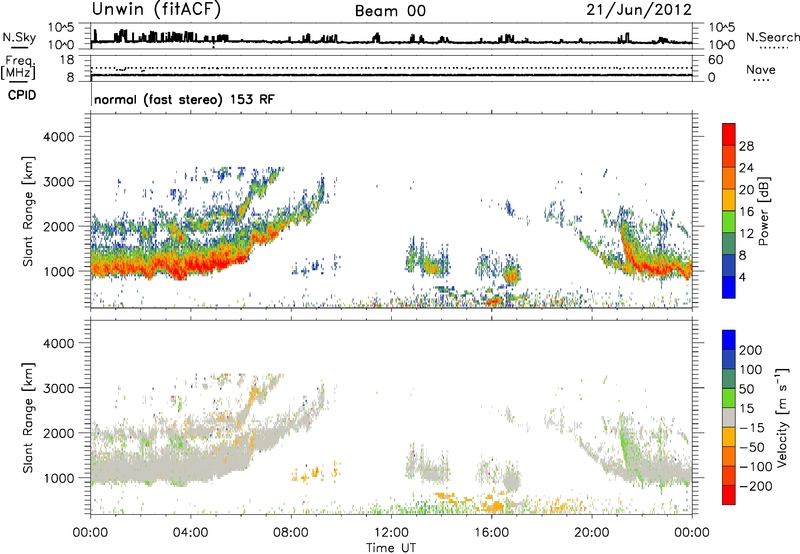Click the power panel 'Slant Range [km]' label
The image size is (800, 554).
coord(28,211)
